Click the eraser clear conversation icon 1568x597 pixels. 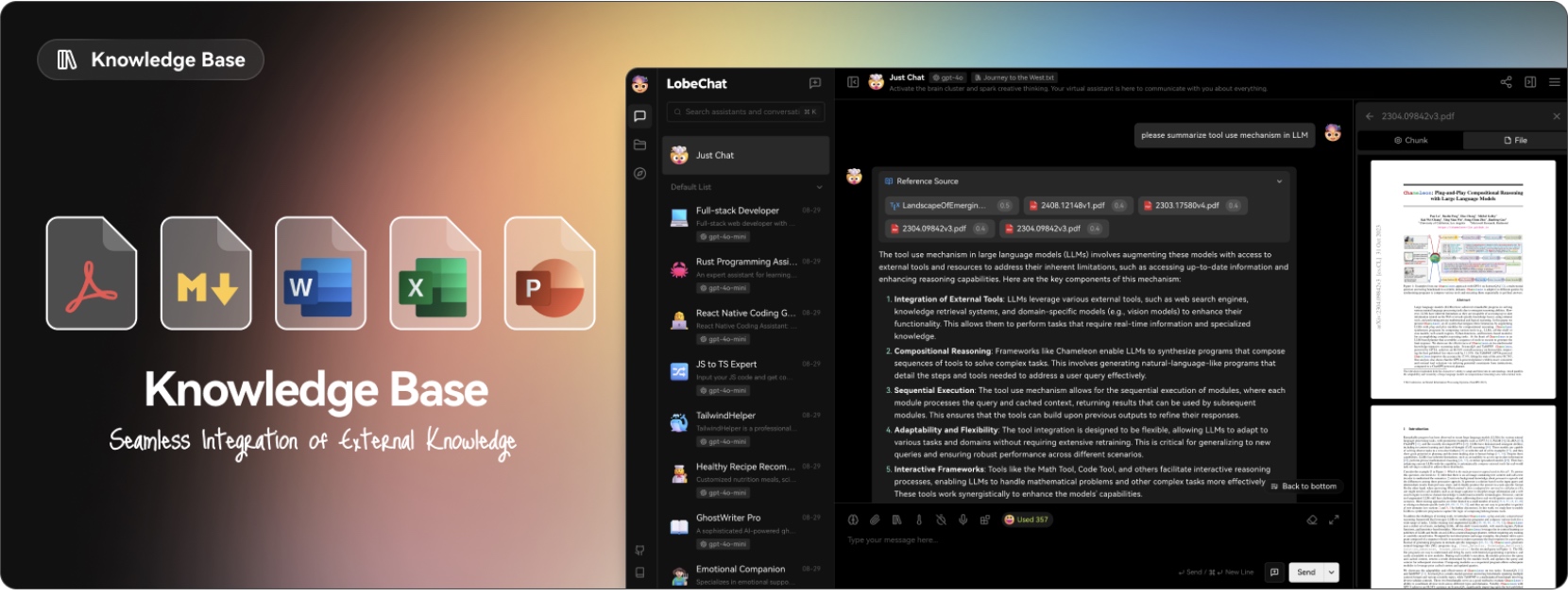click(1312, 520)
